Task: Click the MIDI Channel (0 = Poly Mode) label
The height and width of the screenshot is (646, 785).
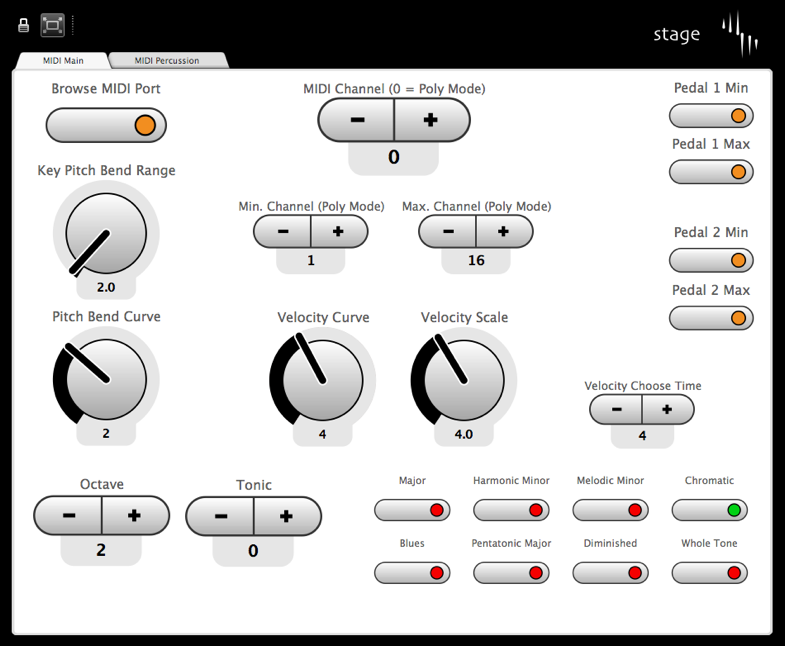Action: 395,89
